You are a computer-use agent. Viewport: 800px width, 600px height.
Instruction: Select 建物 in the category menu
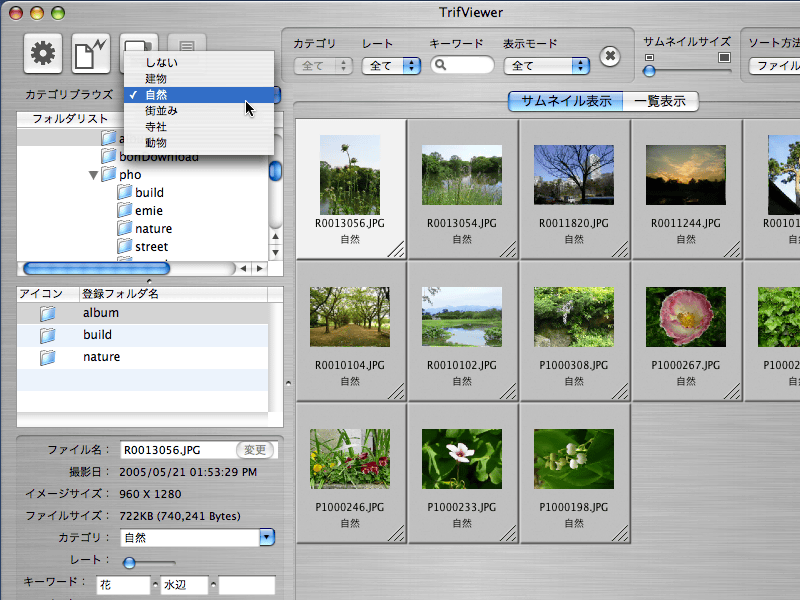click(x=199, y=79)
